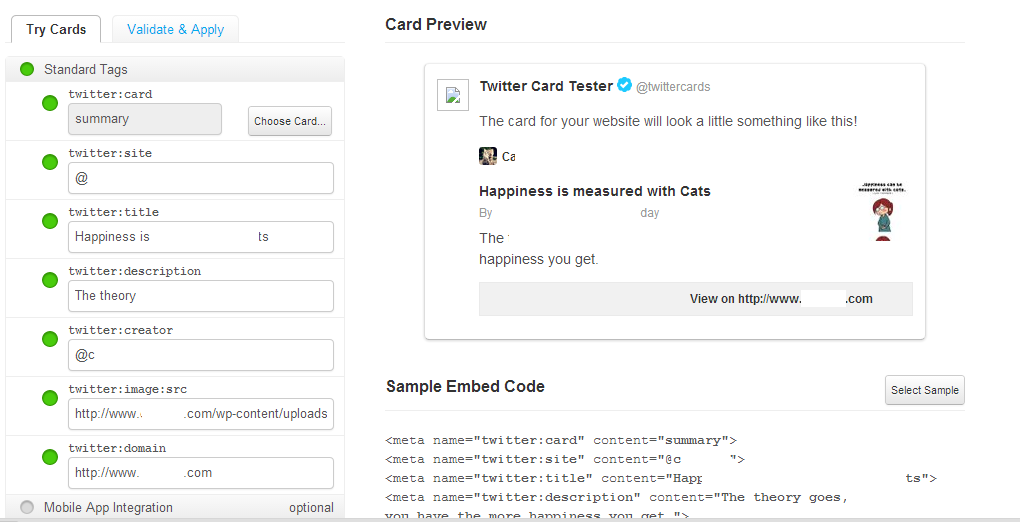Click into the twitter:description input field
The image size is (1020, 522).
(201, 295)
